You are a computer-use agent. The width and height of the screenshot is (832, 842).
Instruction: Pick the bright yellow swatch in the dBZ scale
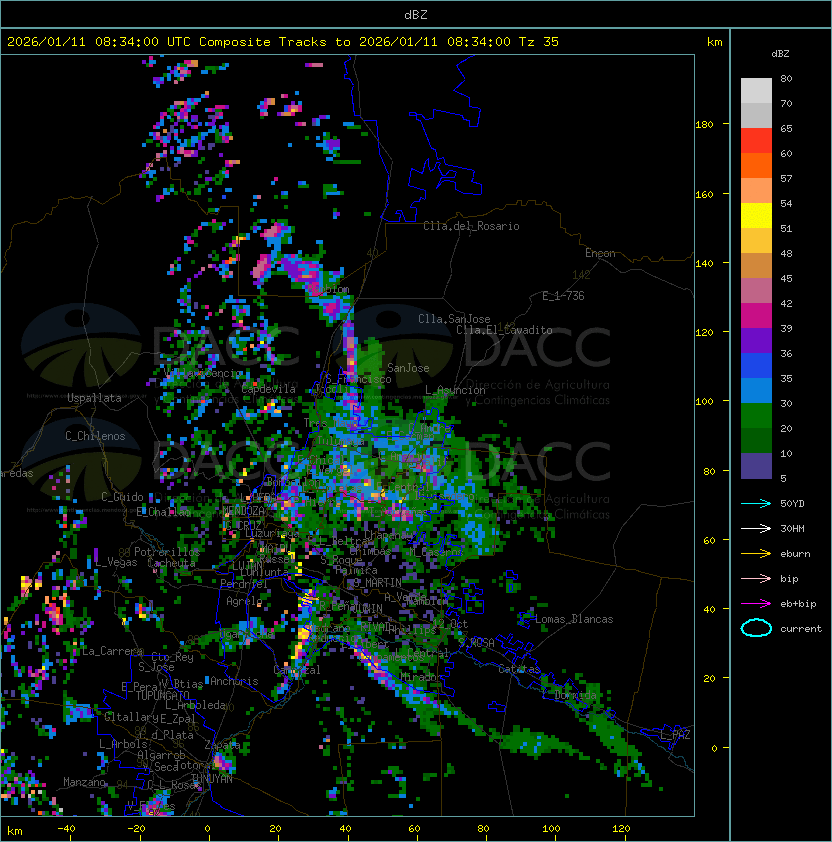pos(756,216)
